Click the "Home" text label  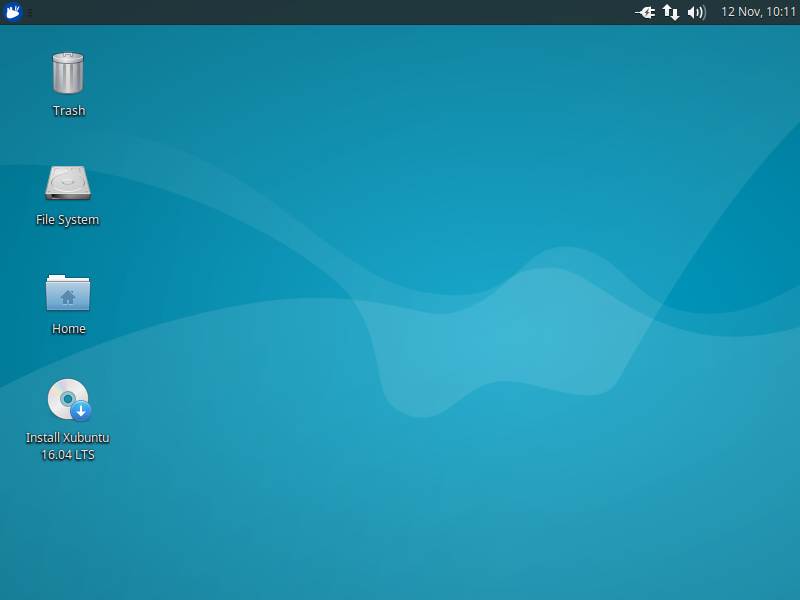tap(69, 329)
